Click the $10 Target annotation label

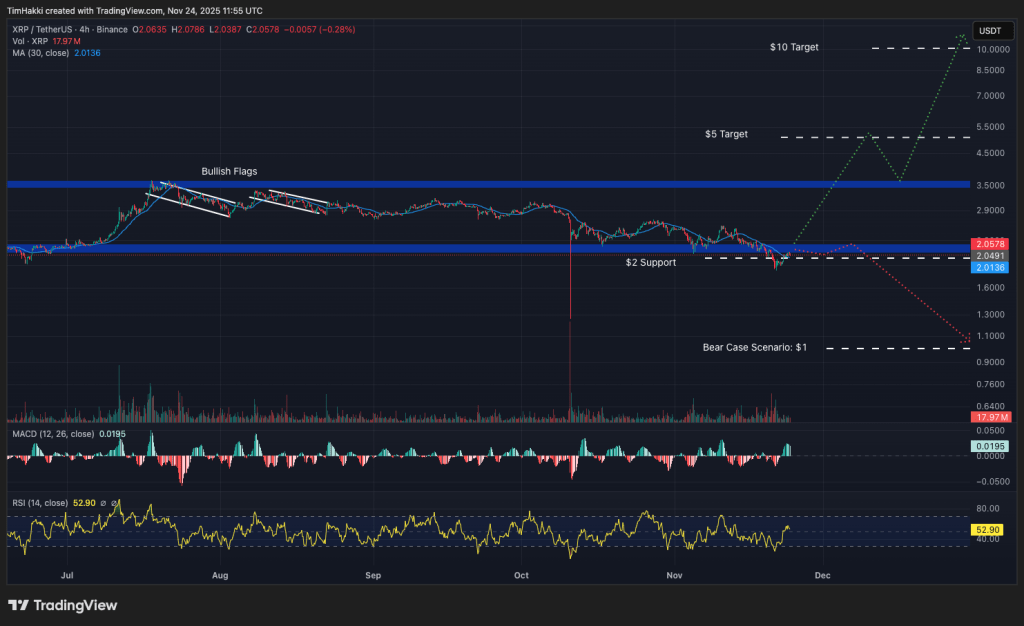[795, 46]
